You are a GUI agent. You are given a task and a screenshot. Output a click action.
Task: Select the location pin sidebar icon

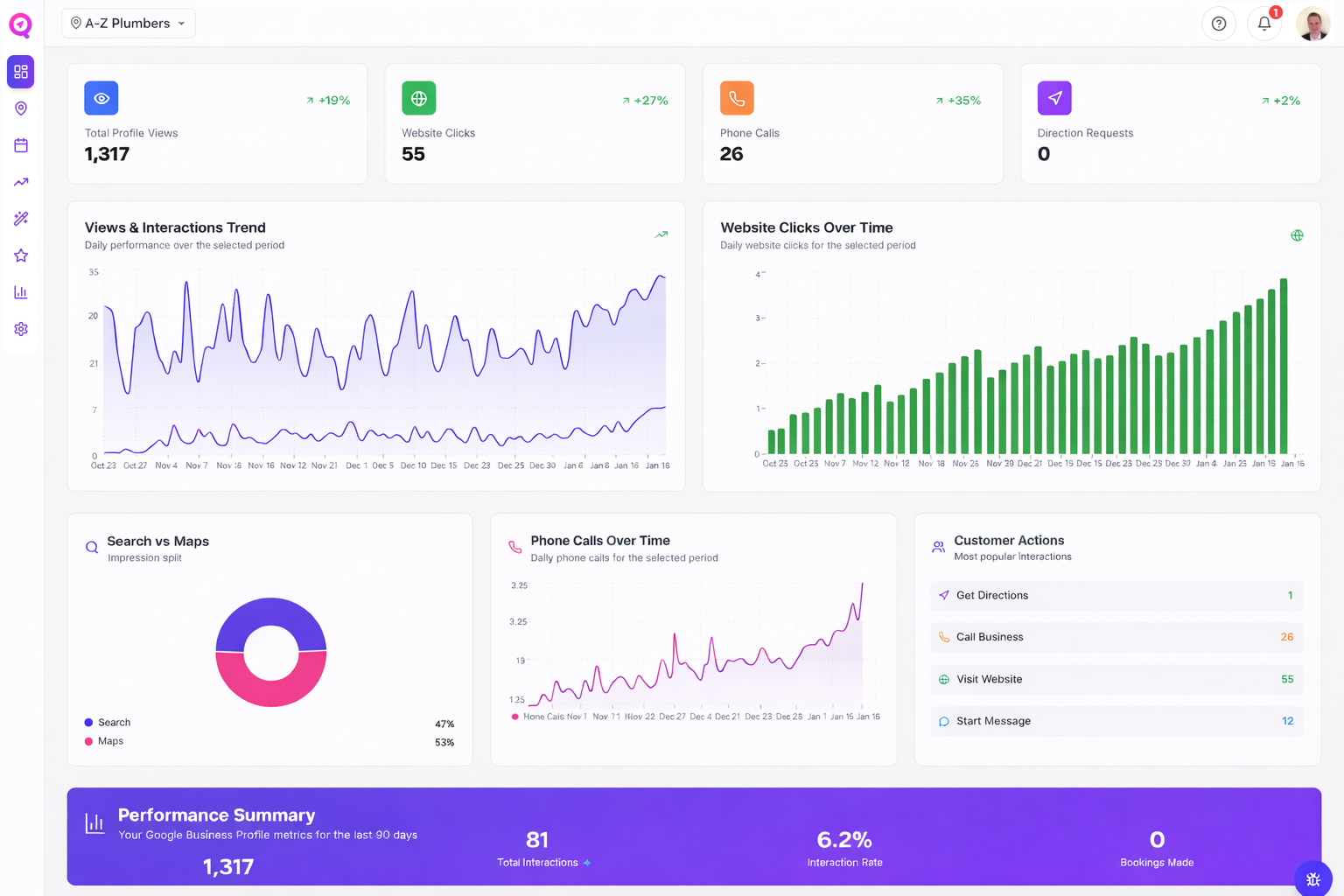[20, 108]
